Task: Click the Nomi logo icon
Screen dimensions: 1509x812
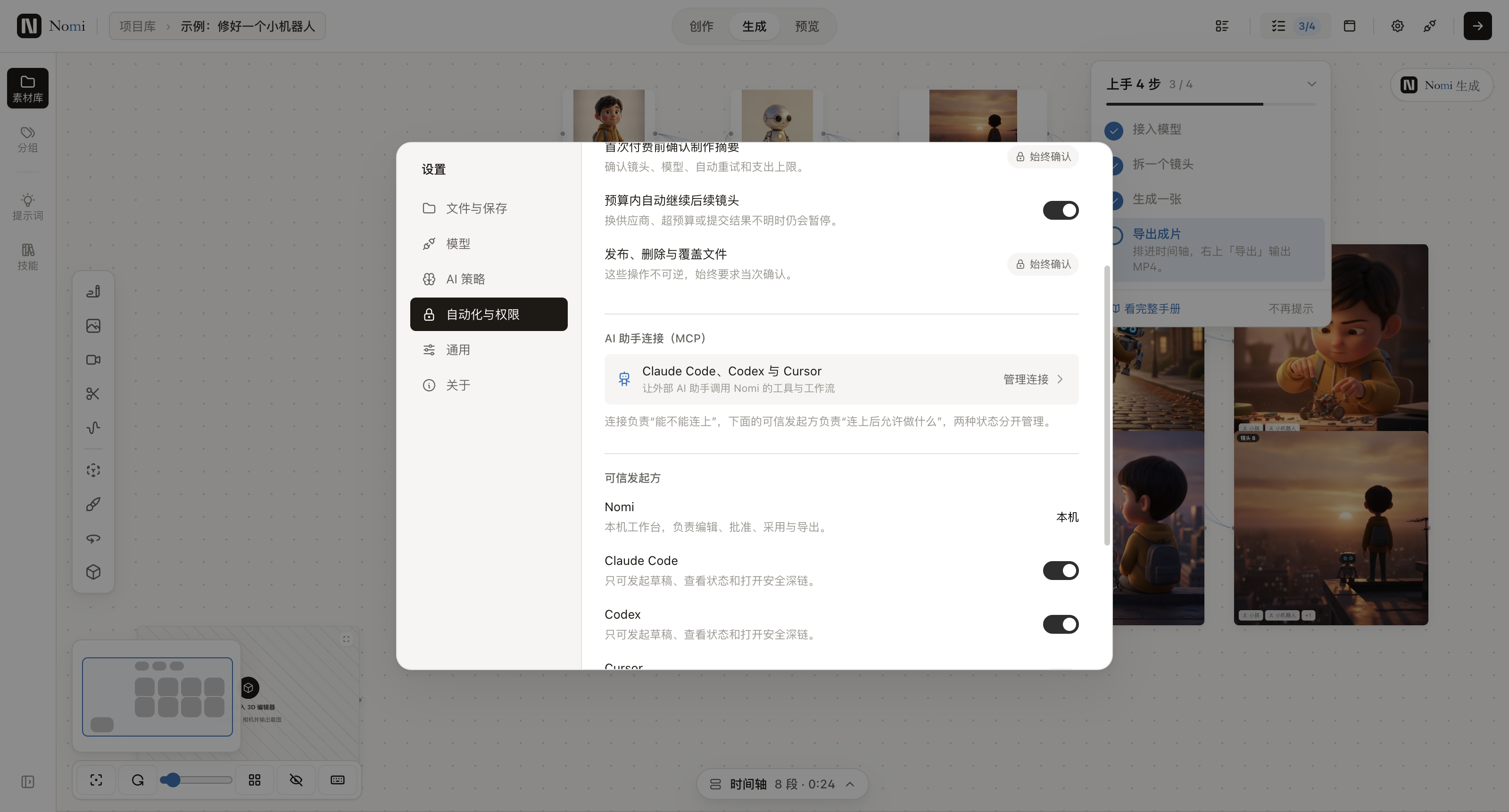Action: pyautogui.click(x=29, y=26)
